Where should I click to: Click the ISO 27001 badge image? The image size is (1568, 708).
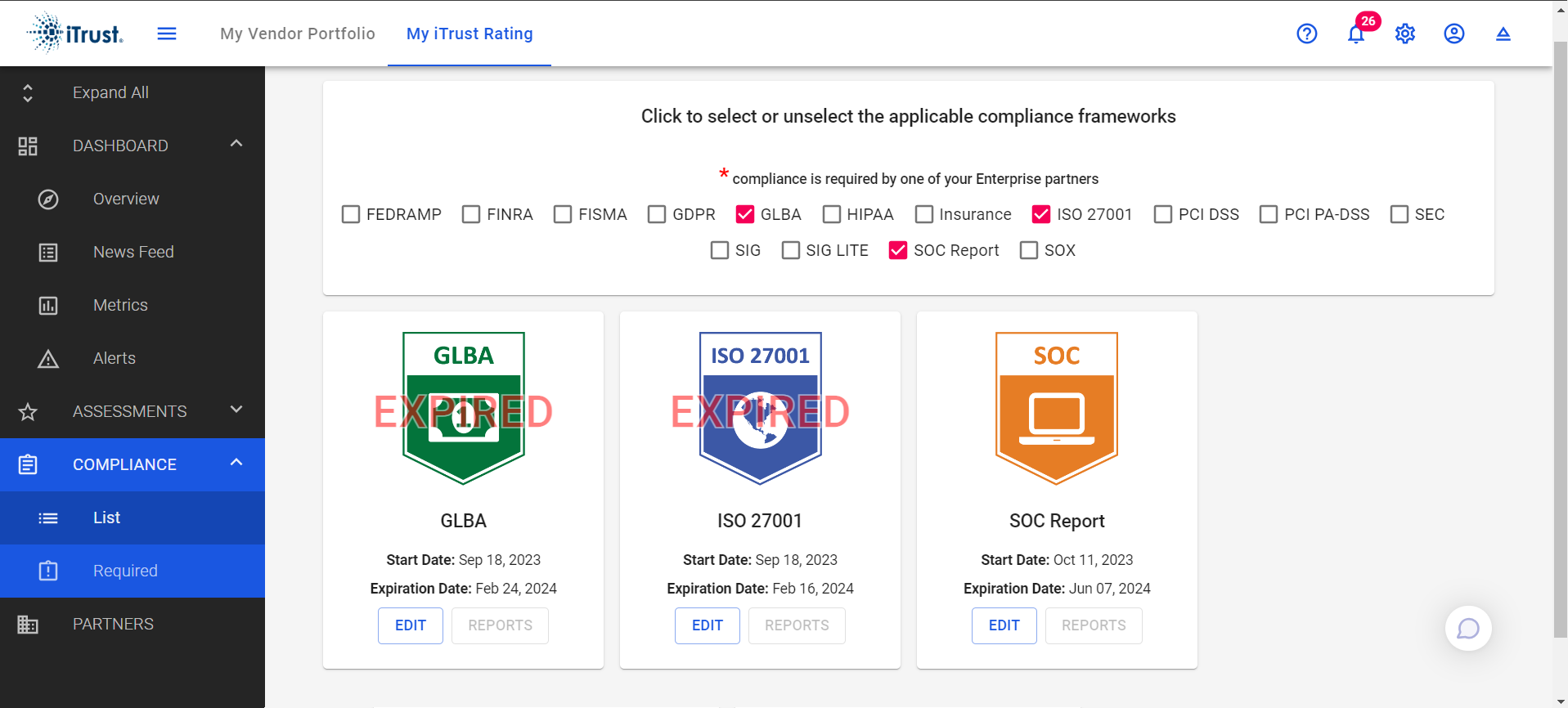[760, 408]
